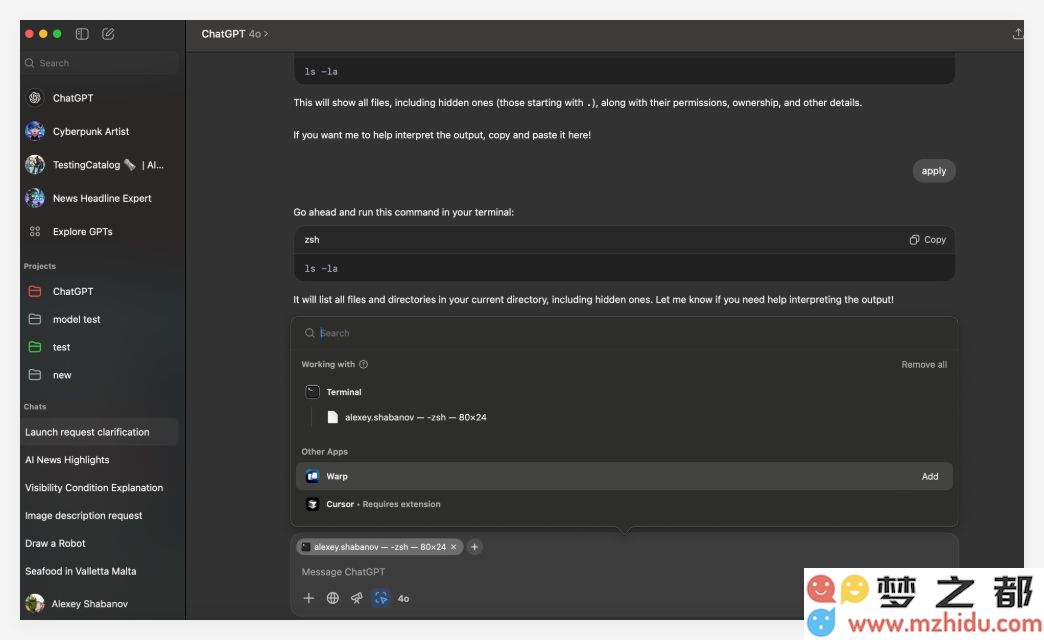1044x640 pixels.
Task: Open the share icon at top right
Action: 1017,34
